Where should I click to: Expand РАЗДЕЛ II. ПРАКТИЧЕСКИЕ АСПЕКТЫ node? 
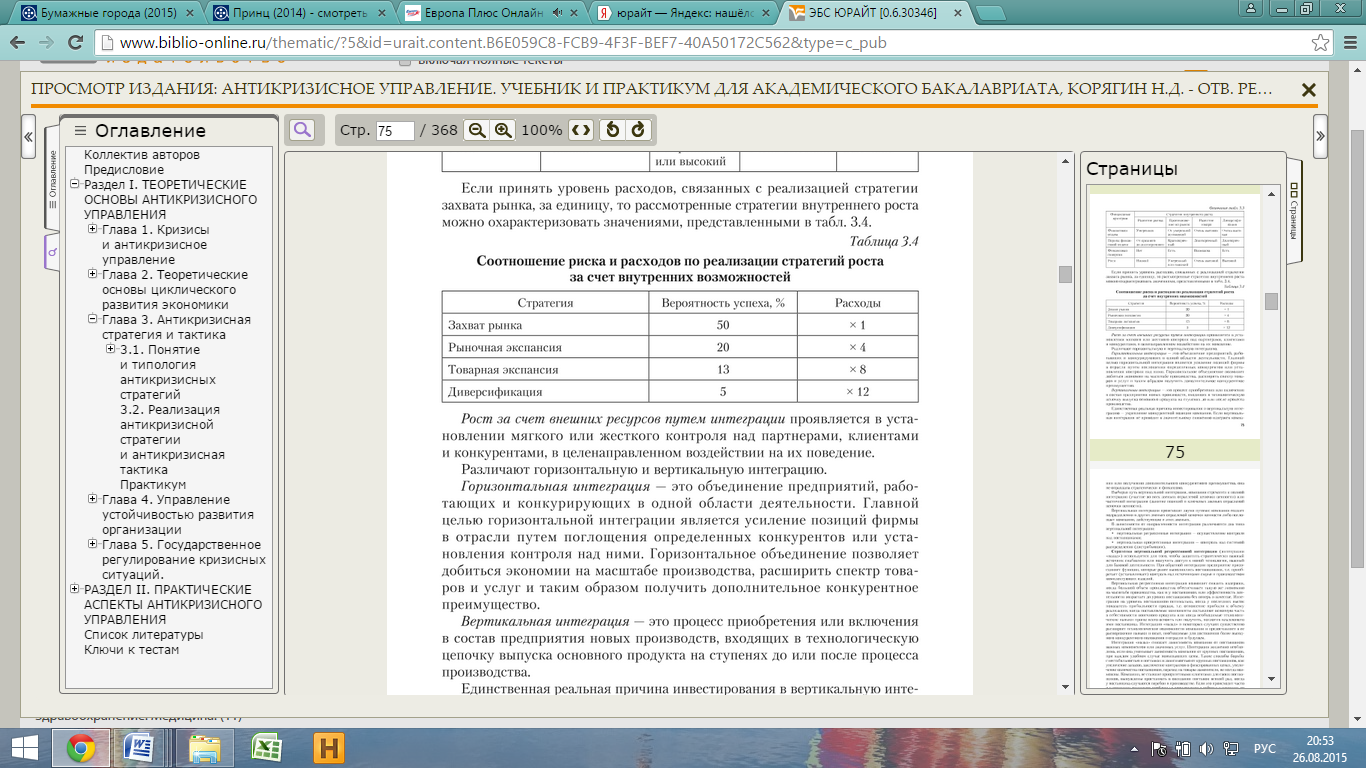[x=75, y=590]
